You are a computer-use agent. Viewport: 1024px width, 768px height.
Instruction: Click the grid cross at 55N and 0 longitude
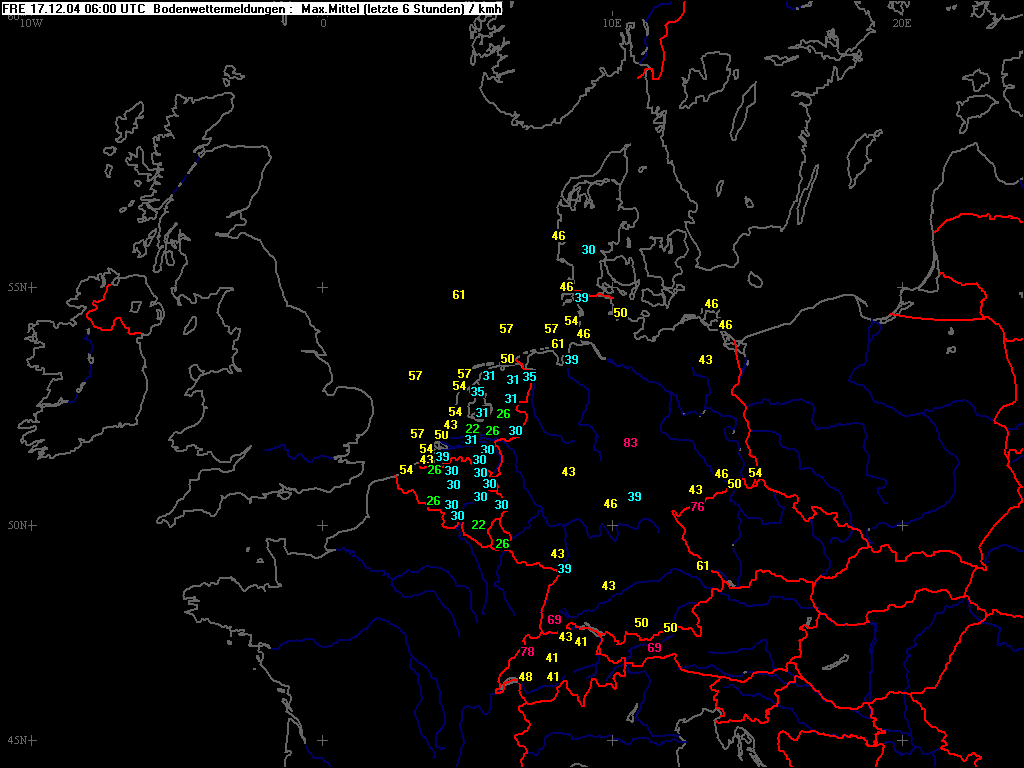323,287
